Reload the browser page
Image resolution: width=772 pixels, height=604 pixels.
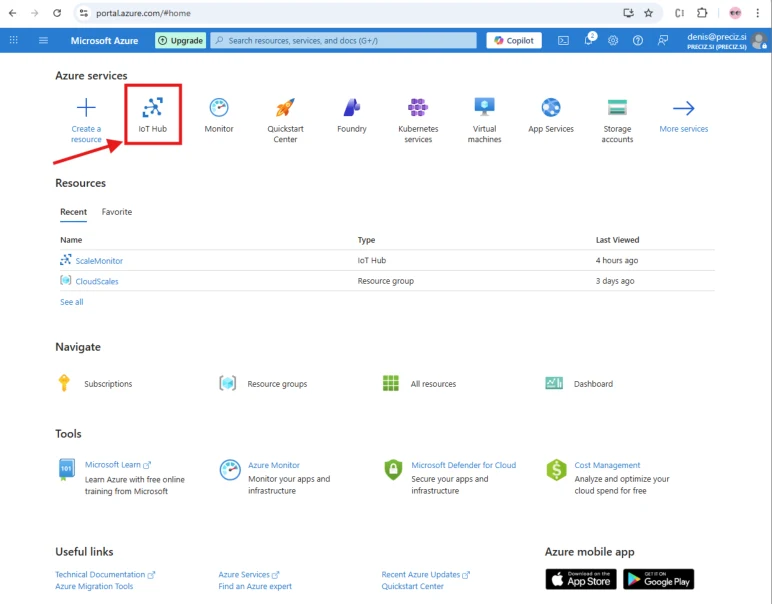pyautogui.click(x=57, y=13)
